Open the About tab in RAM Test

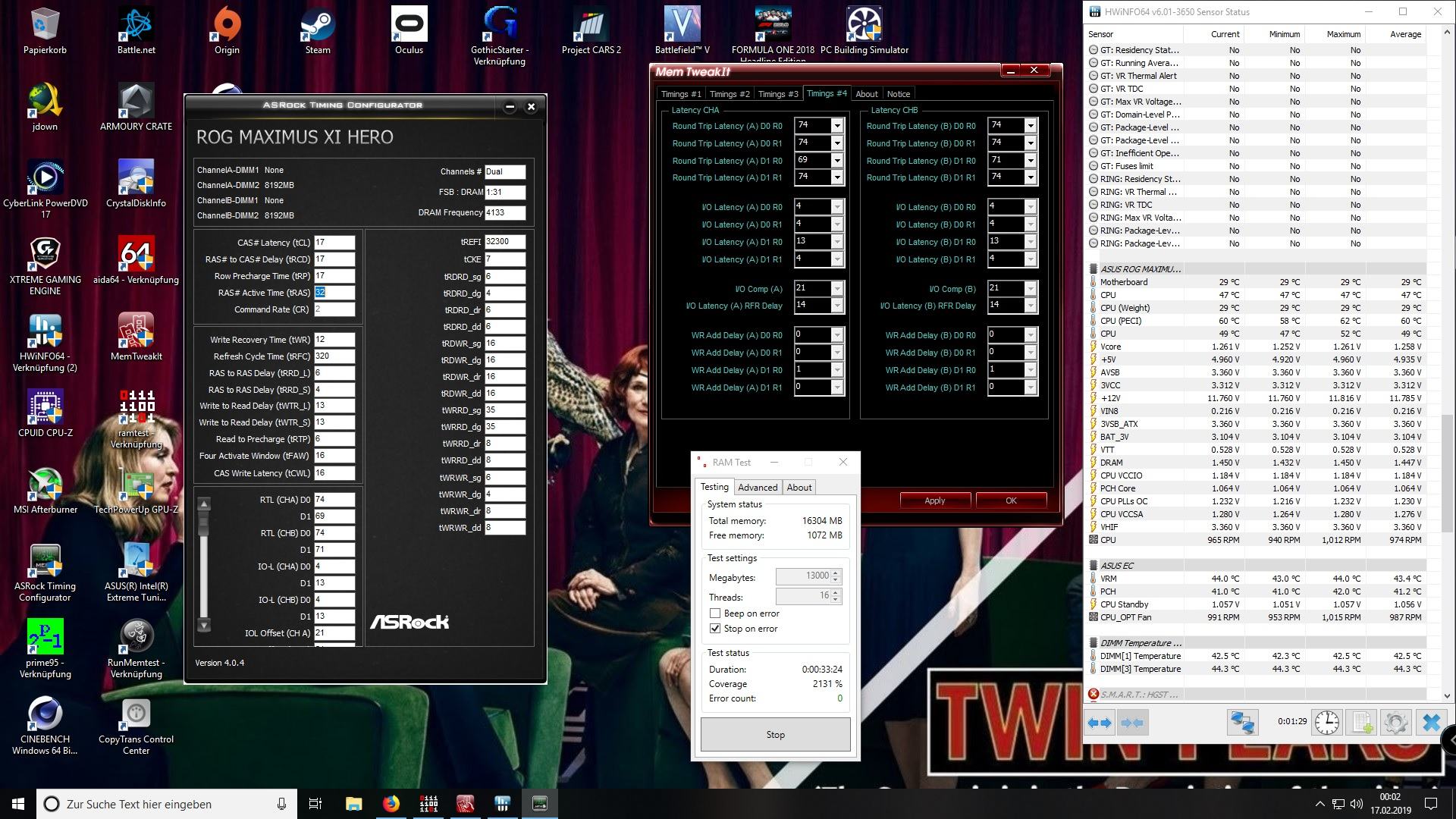point(799,488)
